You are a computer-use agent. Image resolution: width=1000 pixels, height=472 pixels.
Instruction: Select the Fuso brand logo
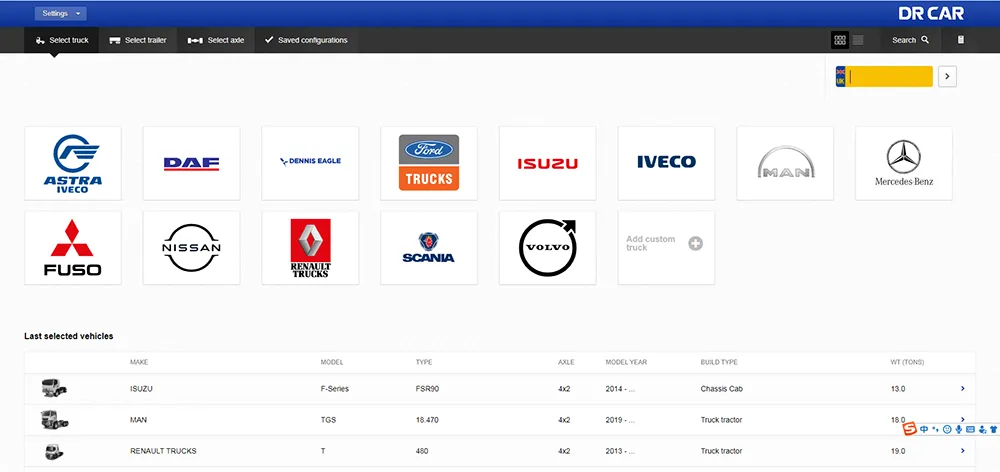[x=73, y=247]
